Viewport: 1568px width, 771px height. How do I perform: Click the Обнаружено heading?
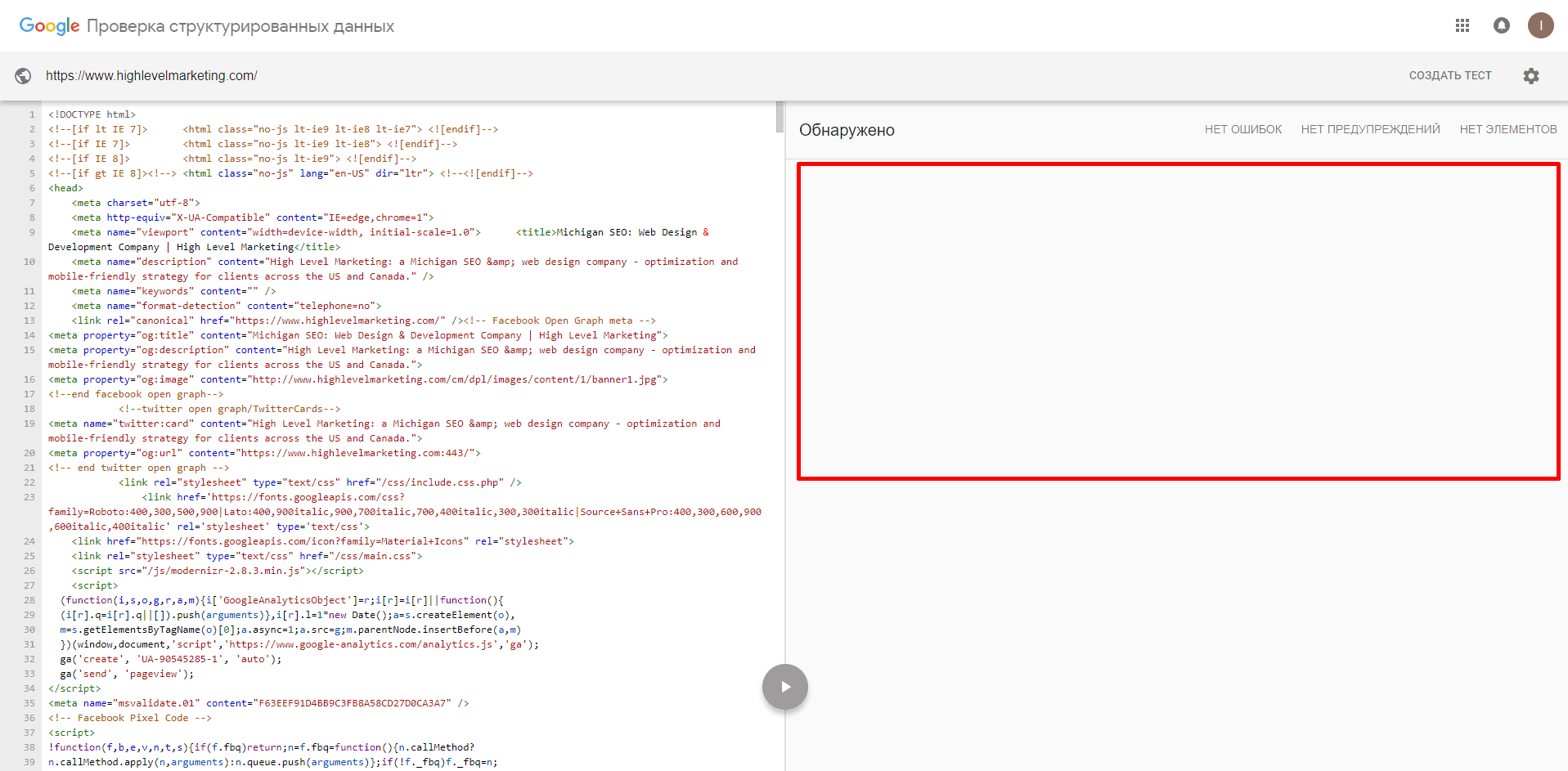[x=847, y=131]
